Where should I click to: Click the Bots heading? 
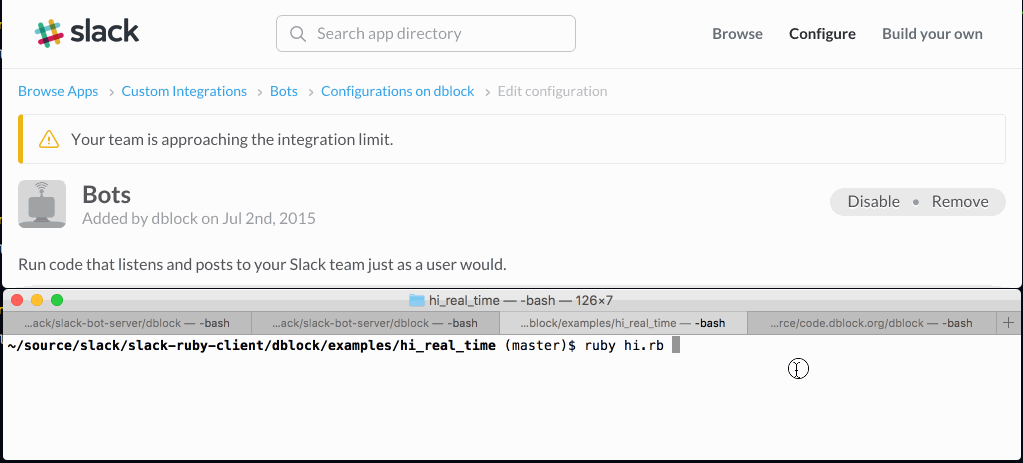click(x=106, y=194)
